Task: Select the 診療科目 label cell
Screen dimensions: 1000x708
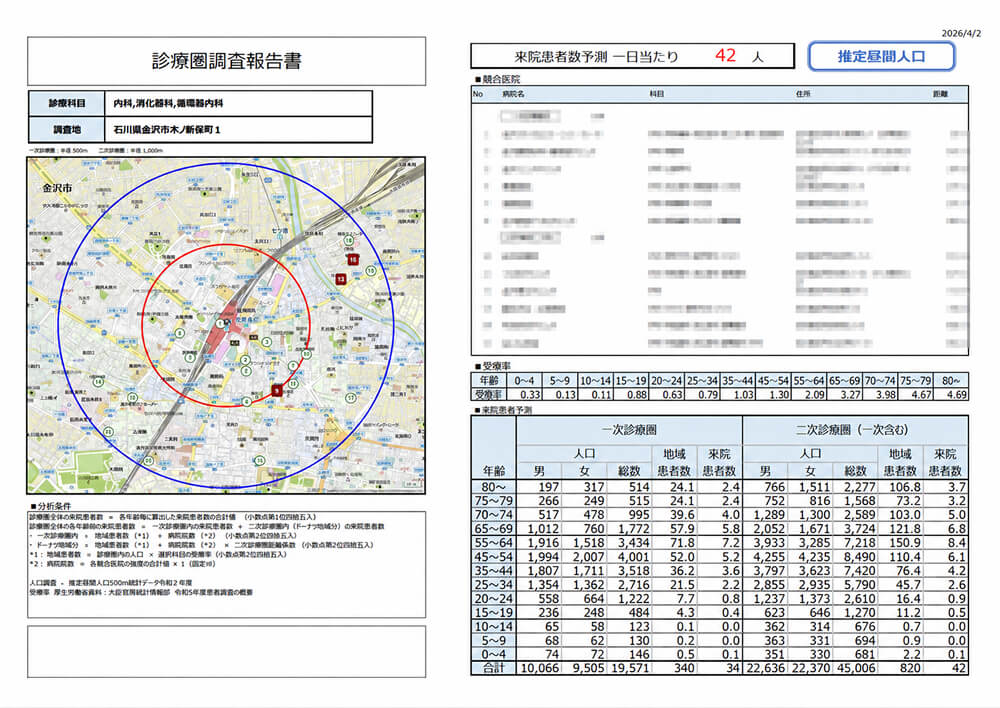Action: 67,103
